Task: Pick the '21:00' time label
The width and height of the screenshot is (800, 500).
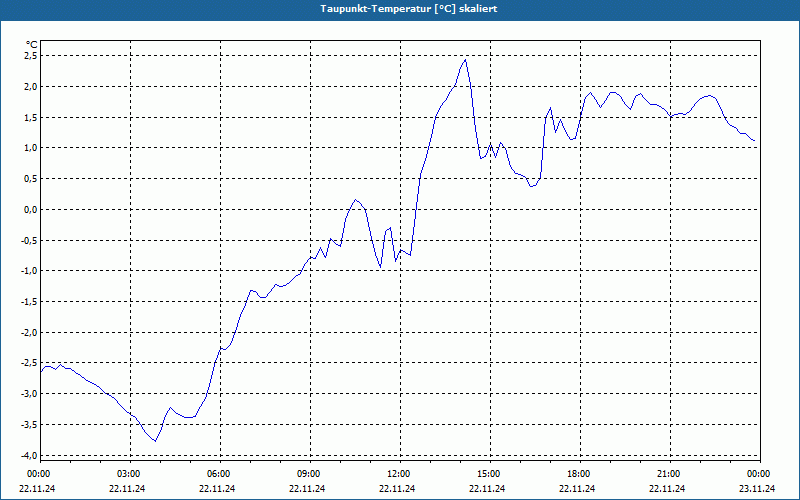Action: coord(669,474)
